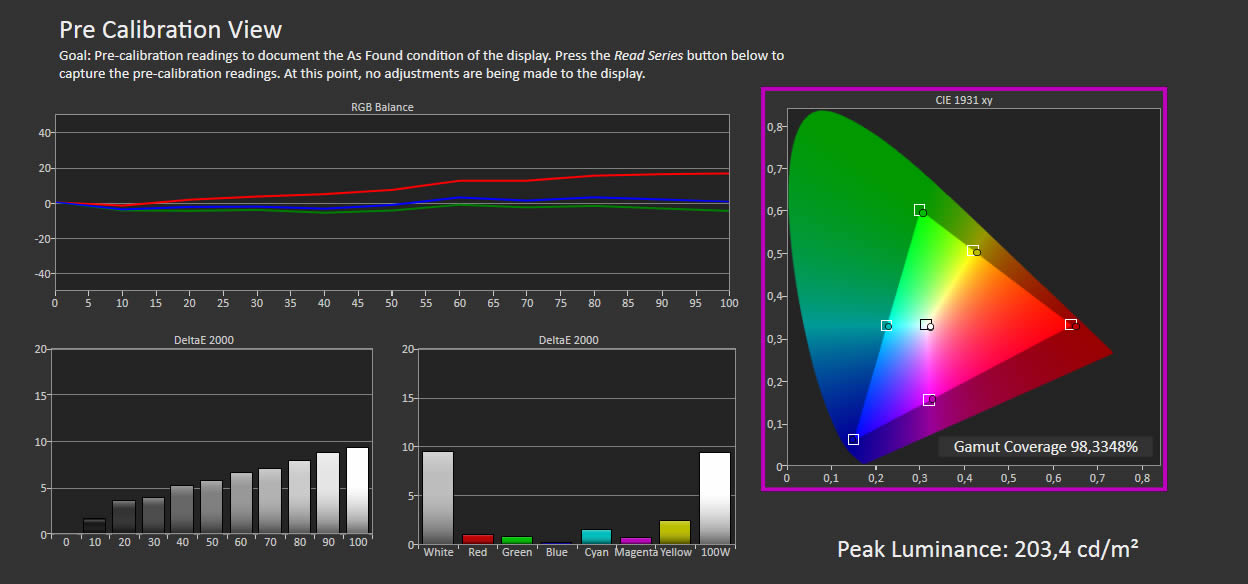This screenshot has width=1248, height=584.
Task: Click the 10 bar in grayscale DeltaE chart
Action: coord(94,526)
